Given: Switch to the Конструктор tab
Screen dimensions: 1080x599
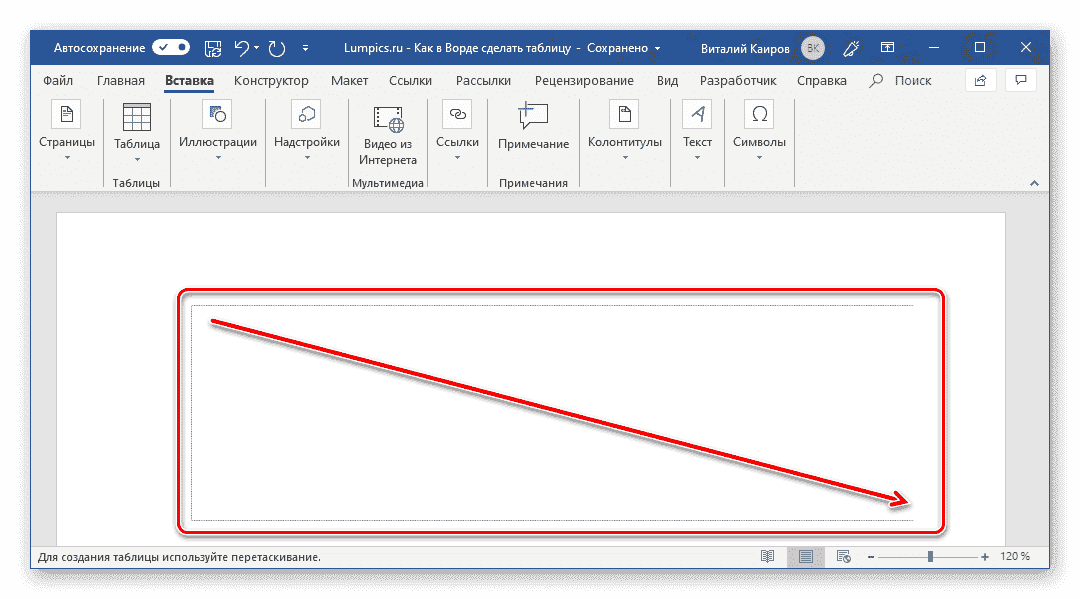Looking at the screenshot, I should [271, 80].
